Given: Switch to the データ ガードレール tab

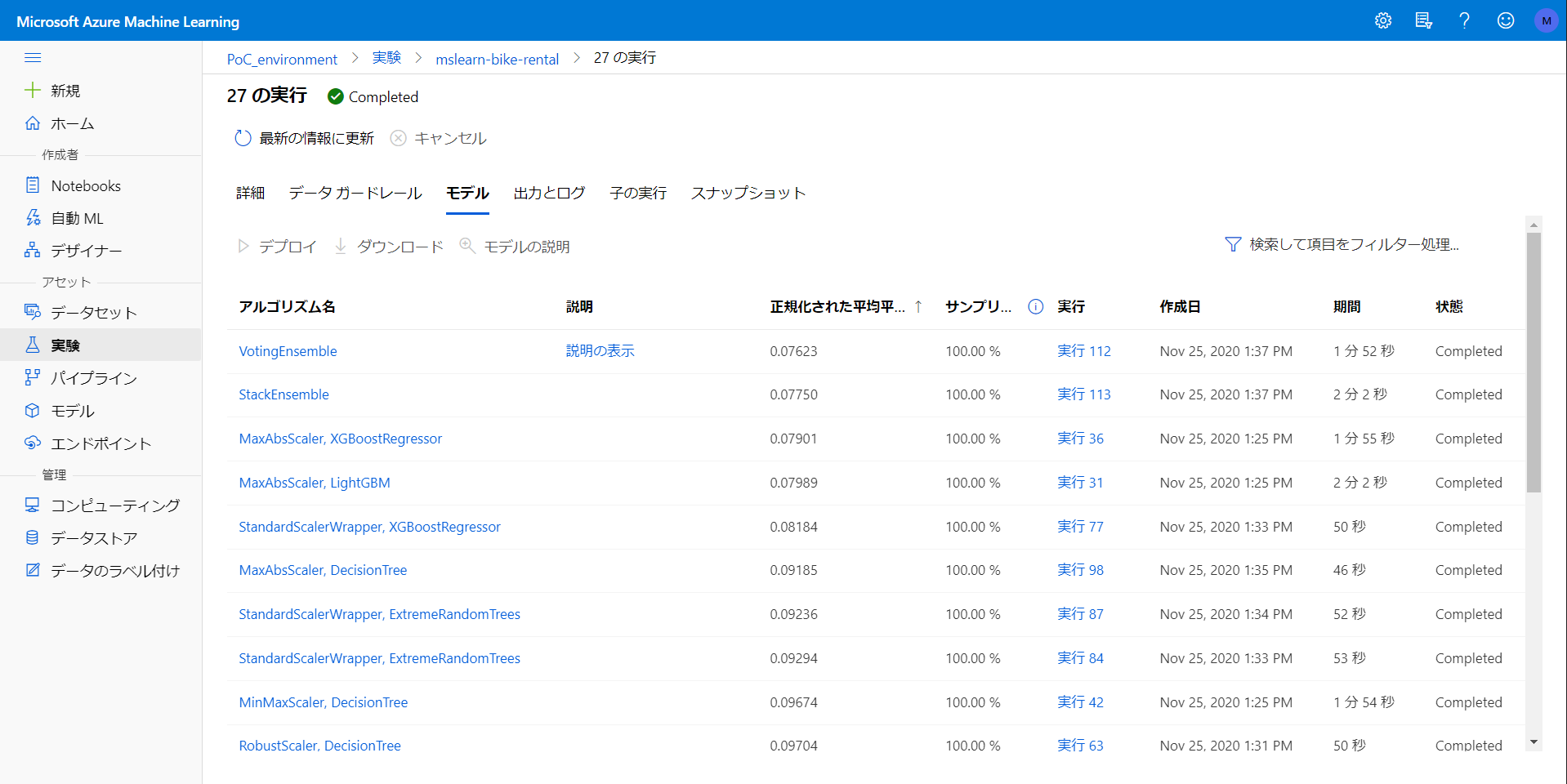Looking at the screenshot, I should tap(355, 193).
